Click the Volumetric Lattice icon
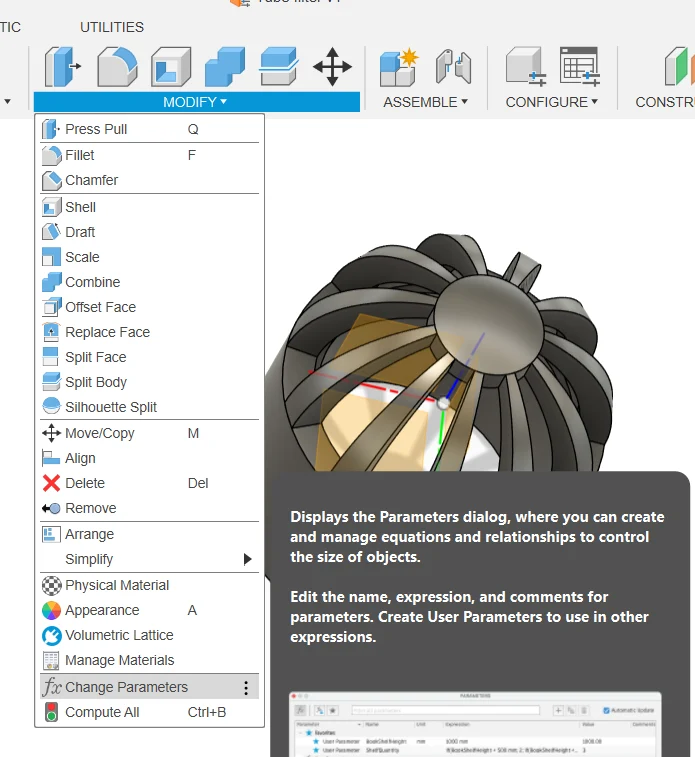The height and width of the screenshot is (757, 695). pos(52,636)
